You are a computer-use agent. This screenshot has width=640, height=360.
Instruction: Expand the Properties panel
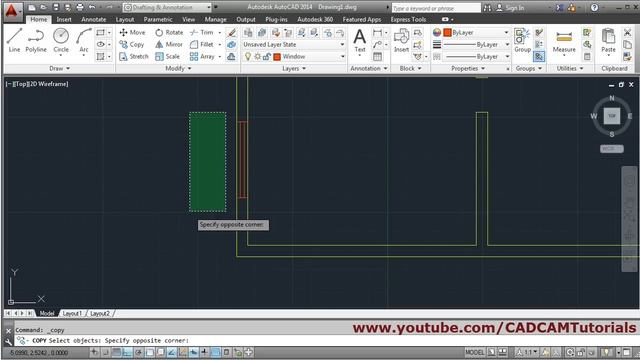pyautogui.click(x=468, y=69)
